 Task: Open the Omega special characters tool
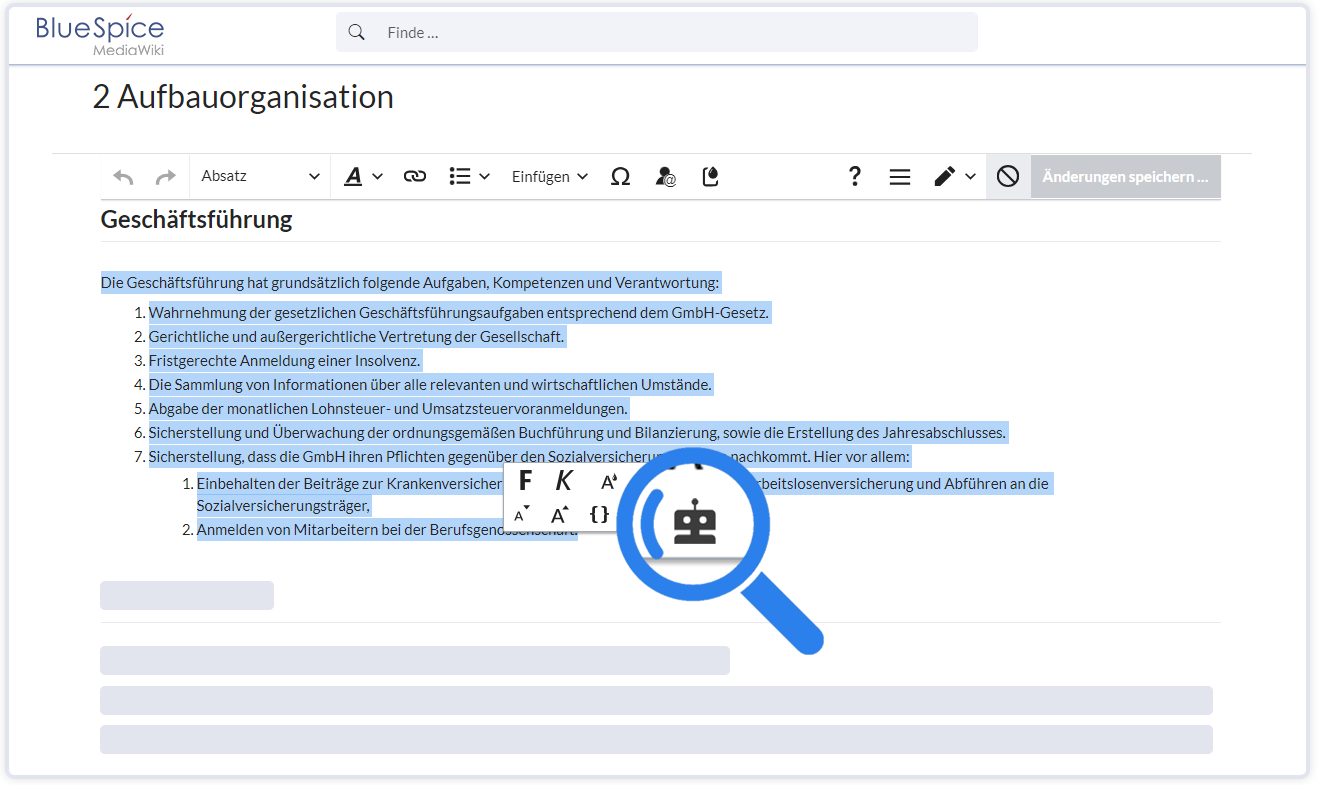pyautogui.click(x=620, y=177)
